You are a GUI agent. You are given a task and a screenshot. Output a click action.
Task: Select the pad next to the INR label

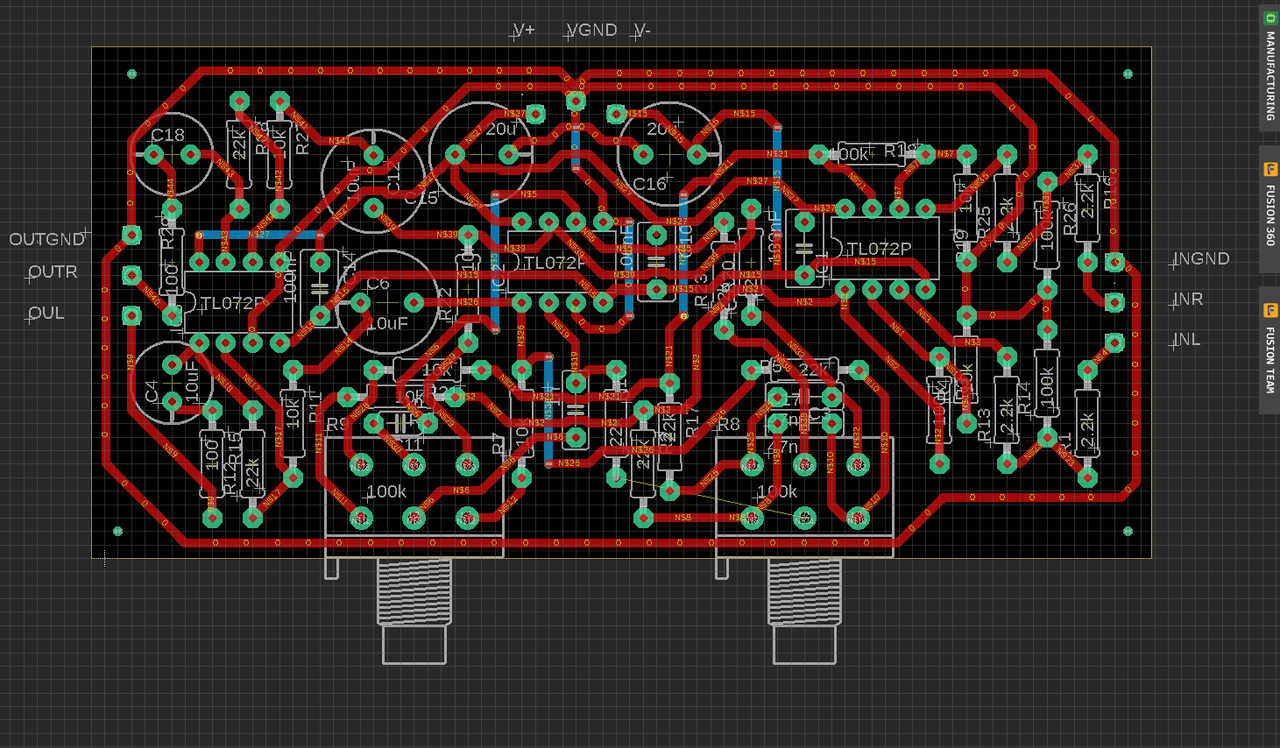click(x=1115, y=302)
